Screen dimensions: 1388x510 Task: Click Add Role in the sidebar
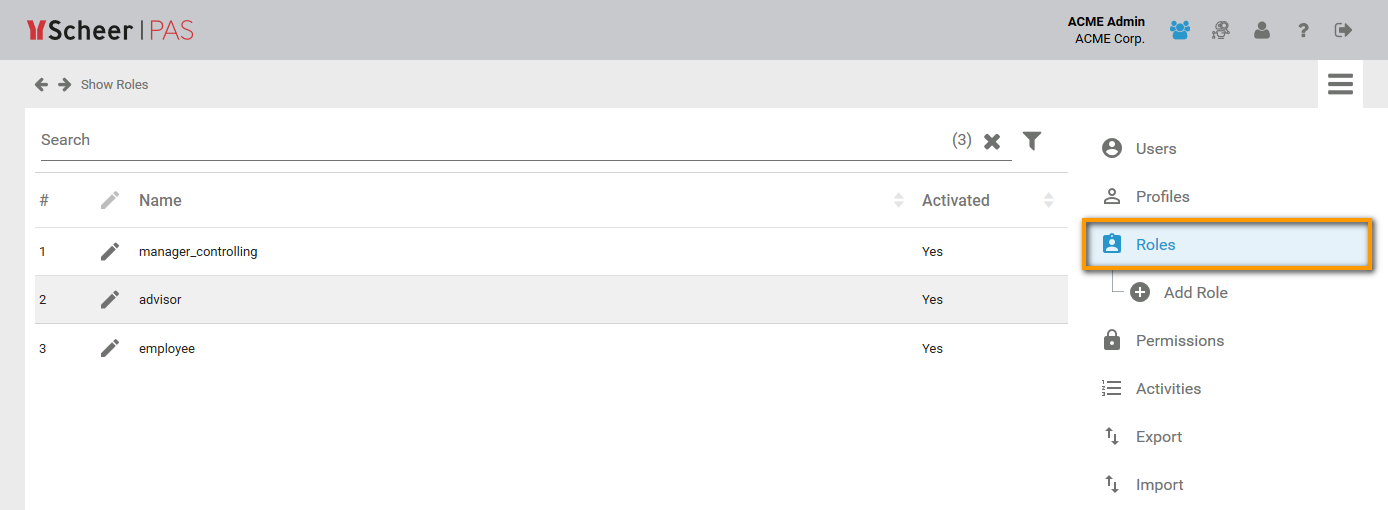tap(1195, 292)
